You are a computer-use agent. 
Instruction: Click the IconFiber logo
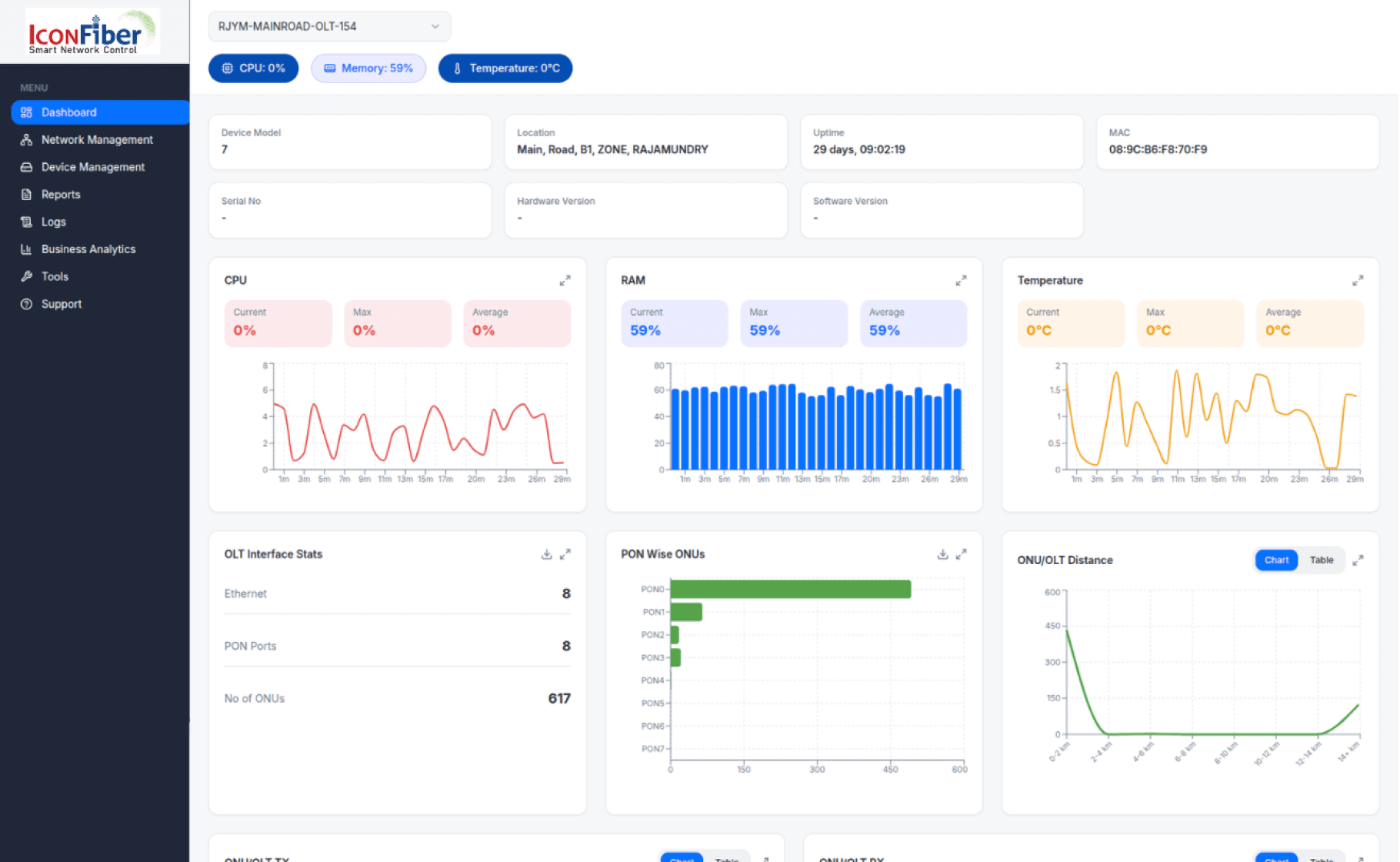click(92, 32)
